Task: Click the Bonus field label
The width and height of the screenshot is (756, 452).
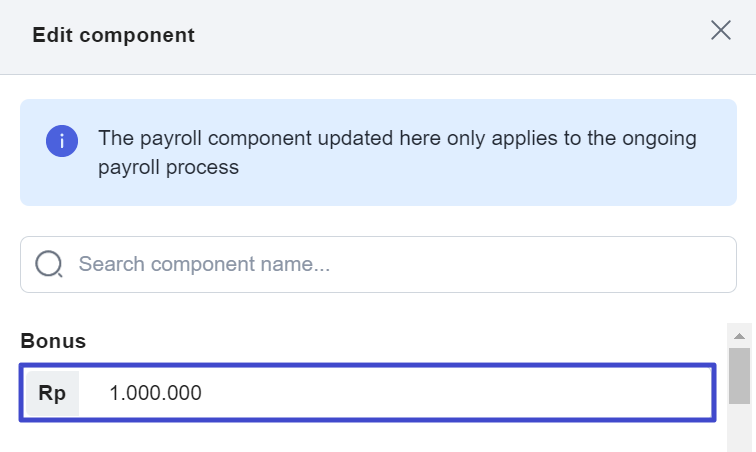Action: pos(53,341)
